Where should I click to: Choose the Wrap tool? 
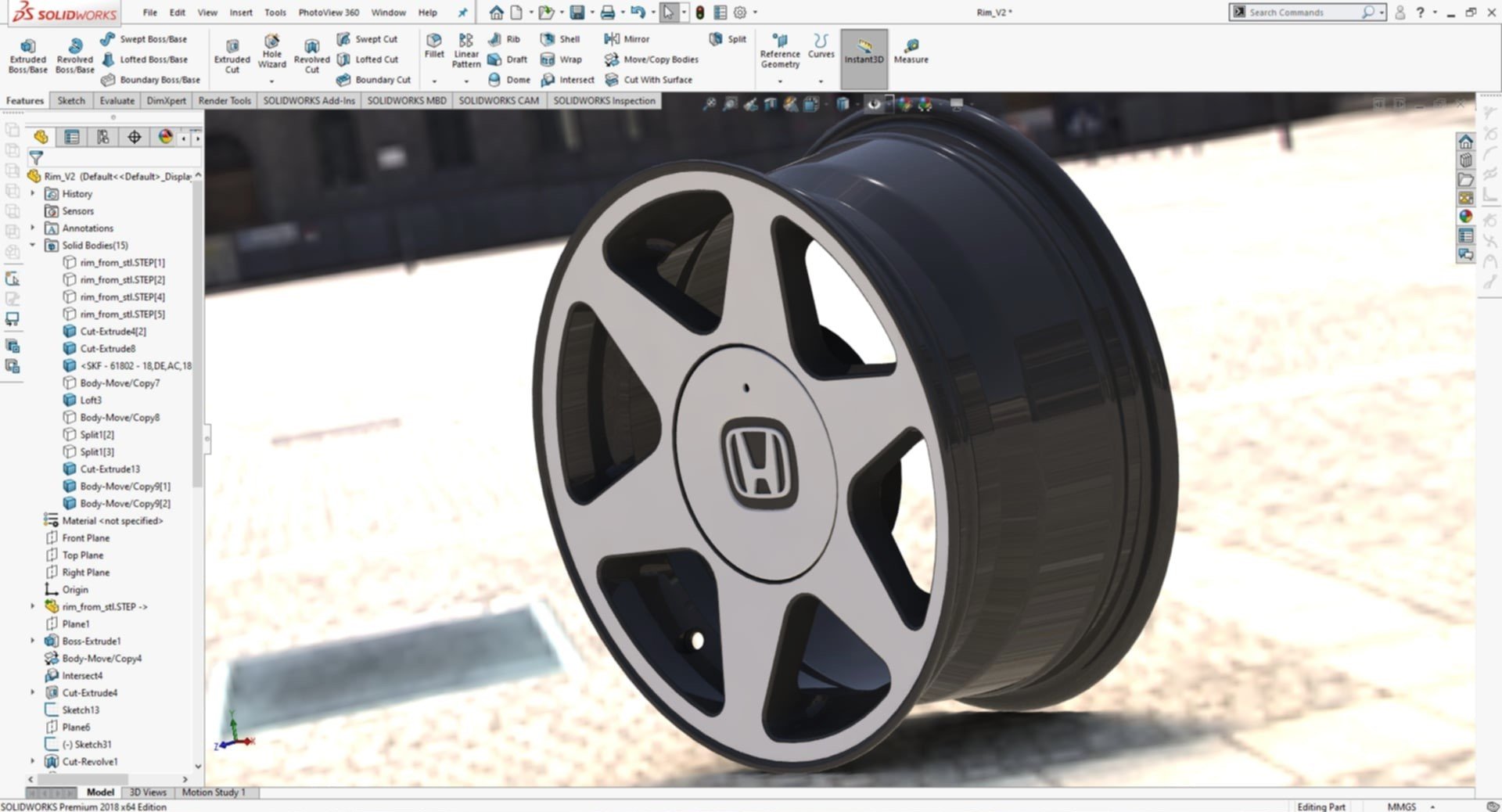click(561, 59)
